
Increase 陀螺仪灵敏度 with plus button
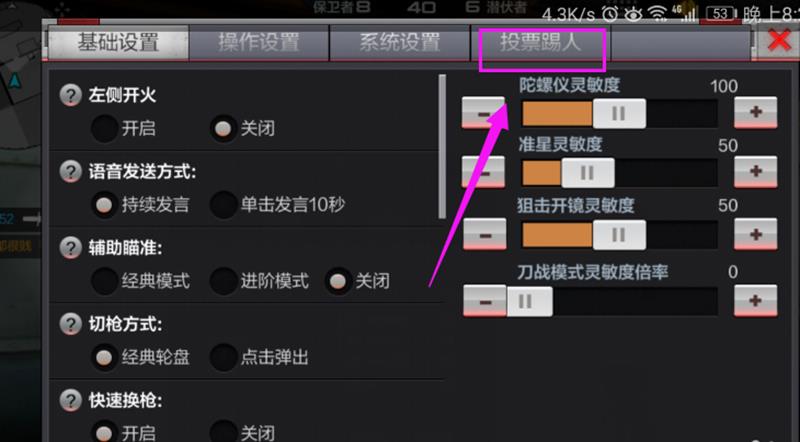click(x=756, y=112)
